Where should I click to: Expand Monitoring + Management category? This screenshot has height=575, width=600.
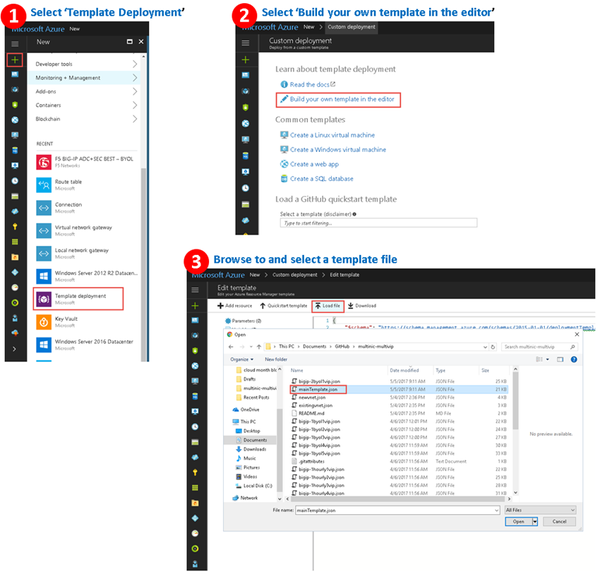pyautogui.click(x=135, y=78)
